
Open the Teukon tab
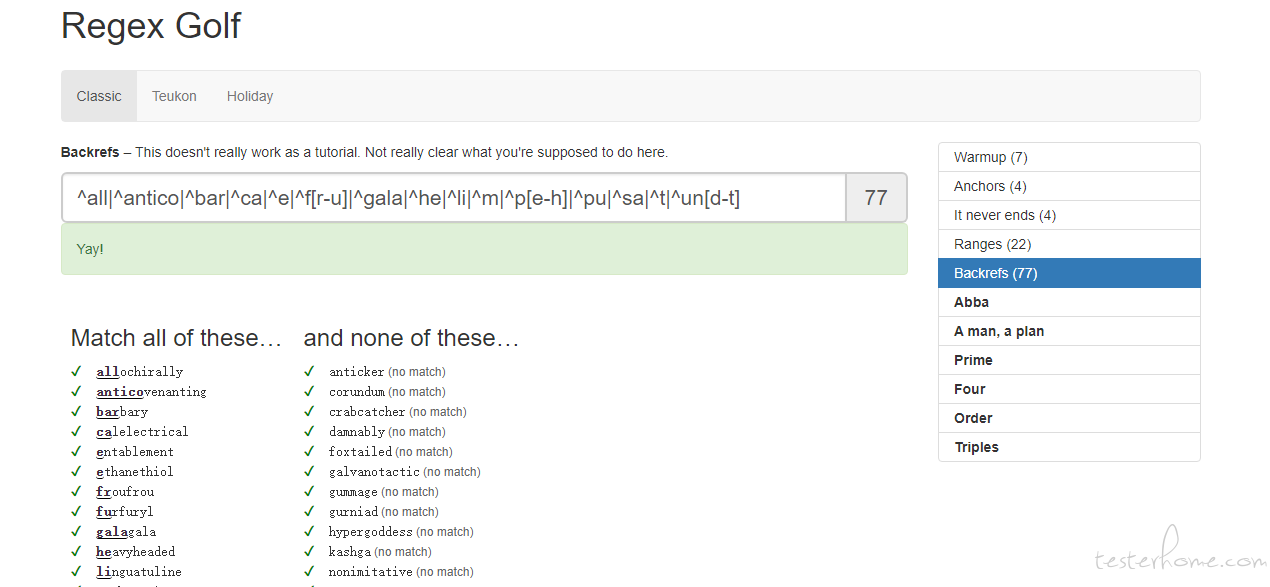click(x=174, y=96)
